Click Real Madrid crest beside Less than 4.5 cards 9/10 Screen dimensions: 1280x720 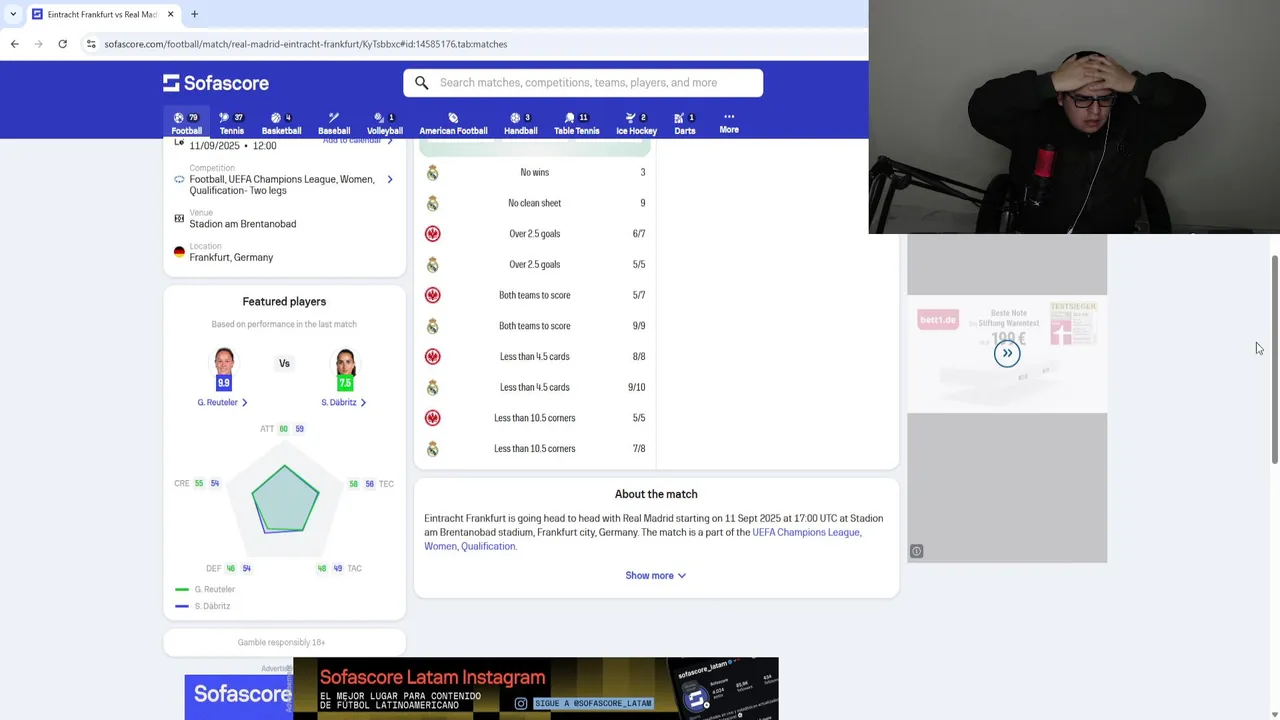pyautogui.click(x=433, y=387)
